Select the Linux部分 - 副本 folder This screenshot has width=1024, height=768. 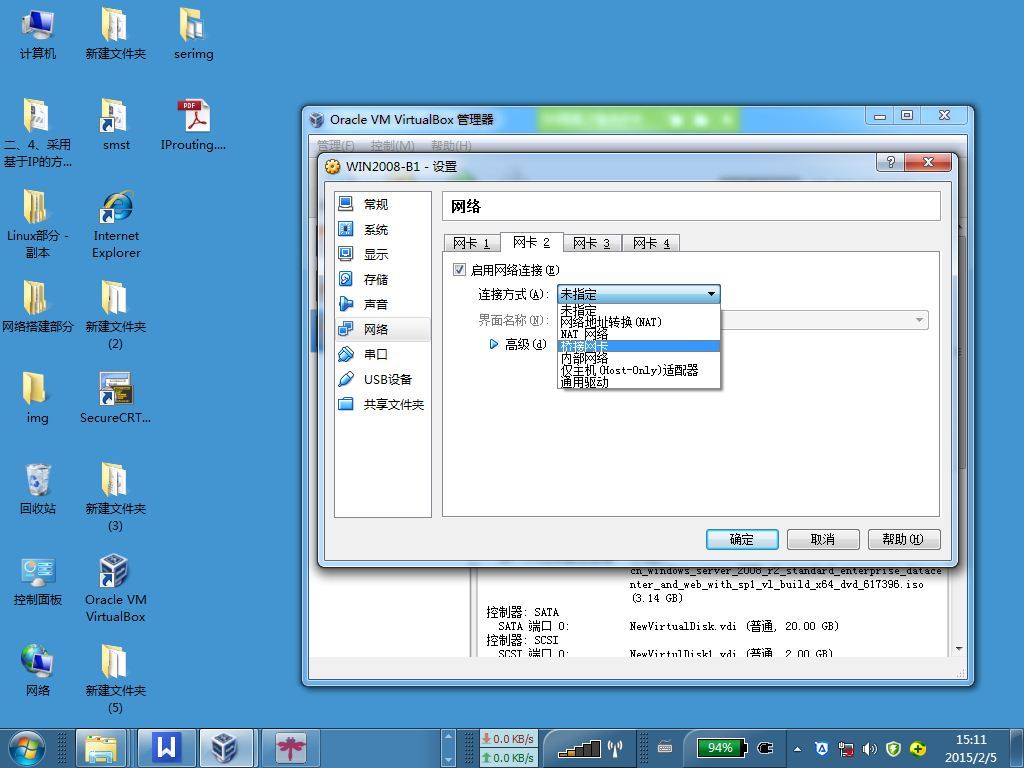point(37,224)
